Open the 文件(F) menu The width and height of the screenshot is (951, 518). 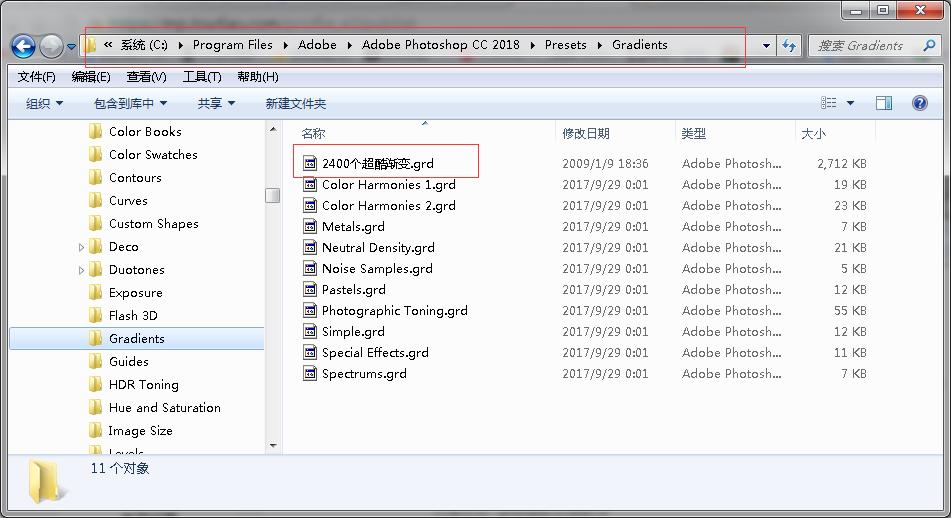[36, 76]
